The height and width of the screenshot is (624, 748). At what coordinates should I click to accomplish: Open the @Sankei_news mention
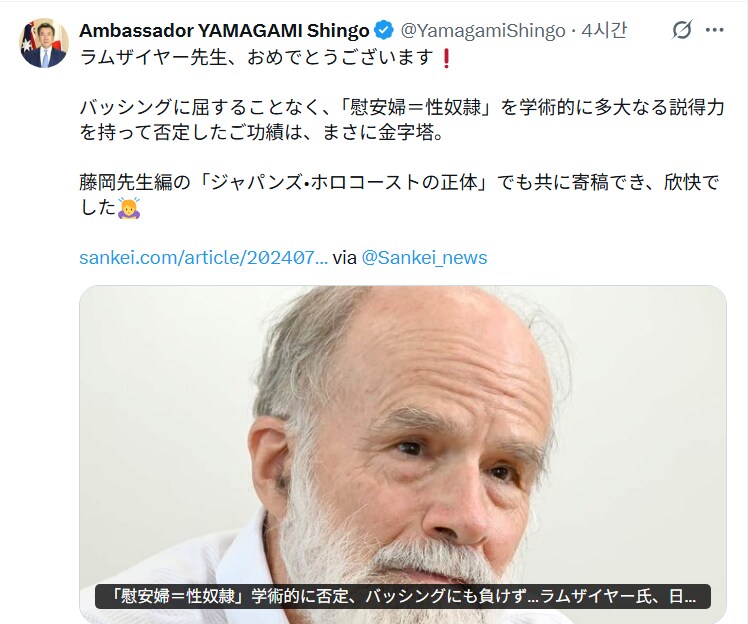[x=424, y=258]
